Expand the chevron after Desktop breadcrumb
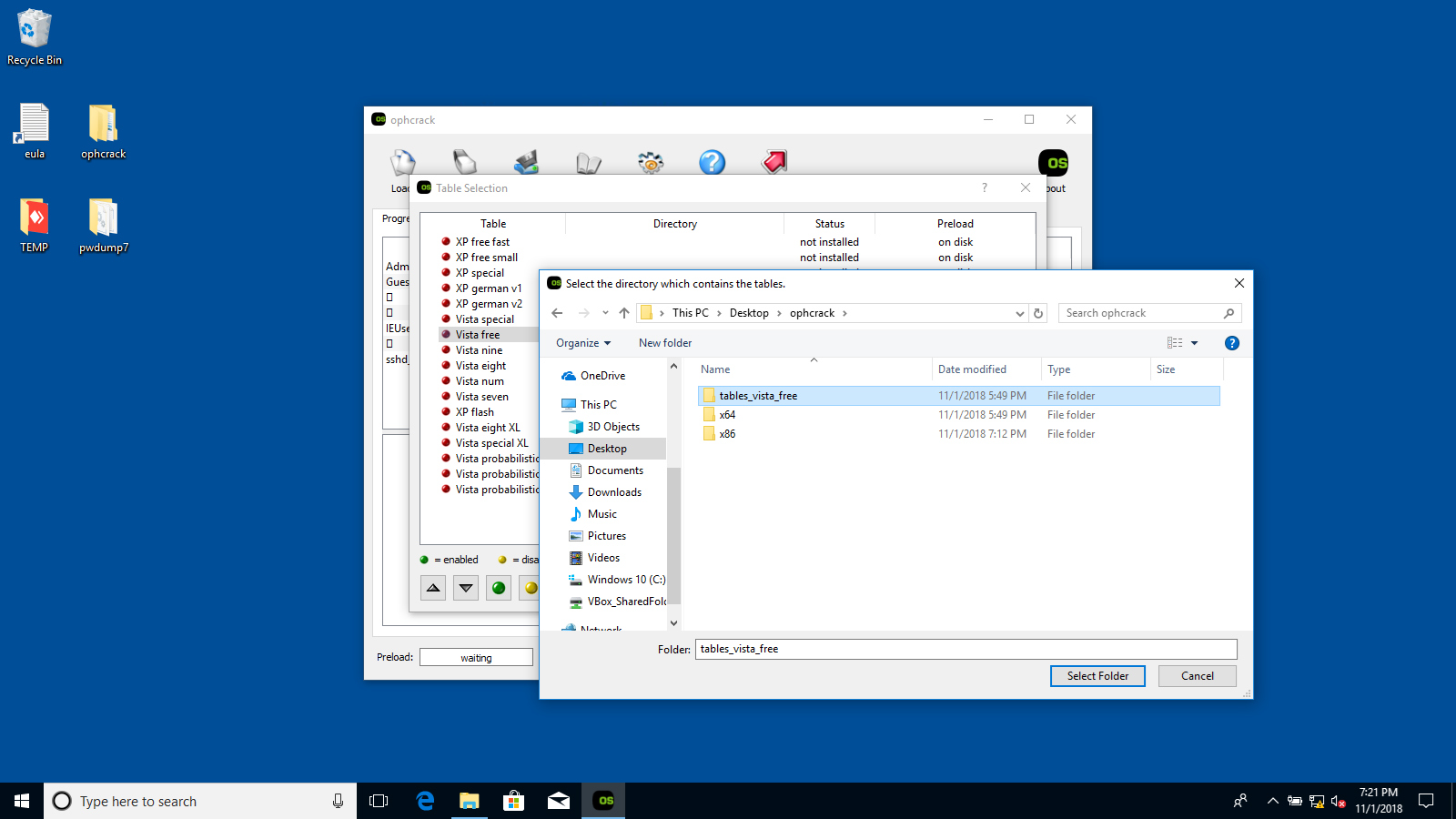This screenshot has height=819, width=1456. tap(779, 313)
